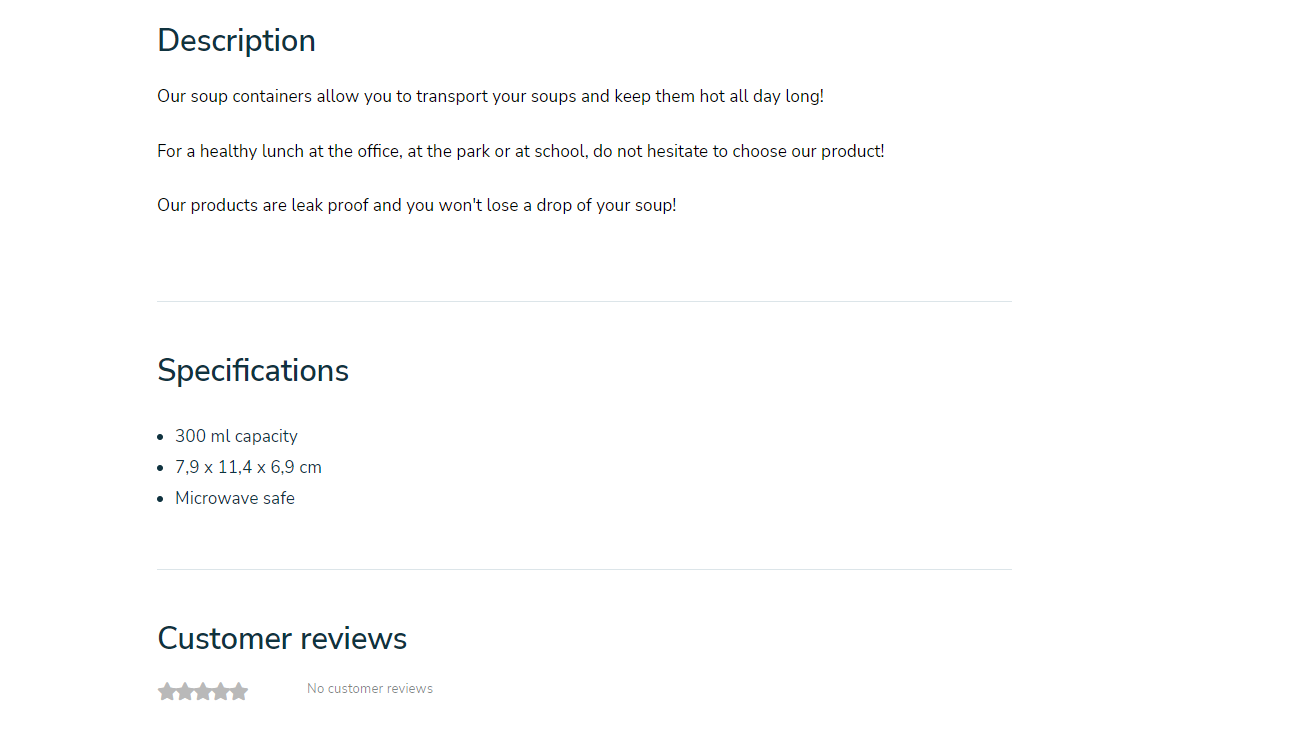Click the bullet before 300 ml capacity
The height and width of the screenshot is (732, 1307).
coord(160,437)
